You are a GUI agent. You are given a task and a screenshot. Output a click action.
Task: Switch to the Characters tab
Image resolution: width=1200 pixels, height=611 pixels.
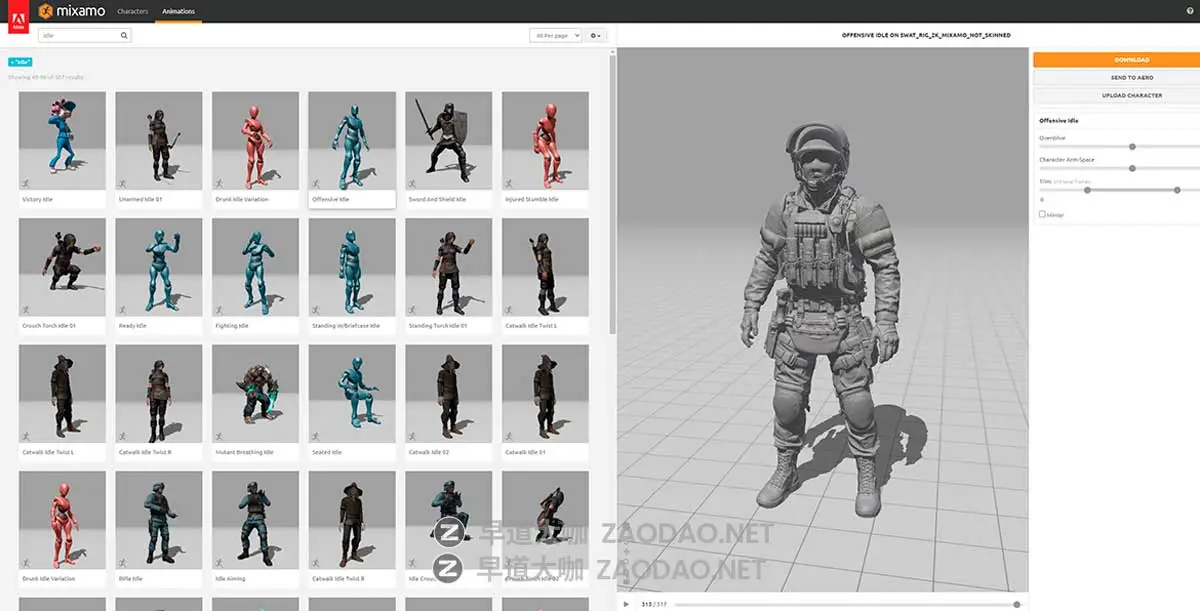pos(132,11)
